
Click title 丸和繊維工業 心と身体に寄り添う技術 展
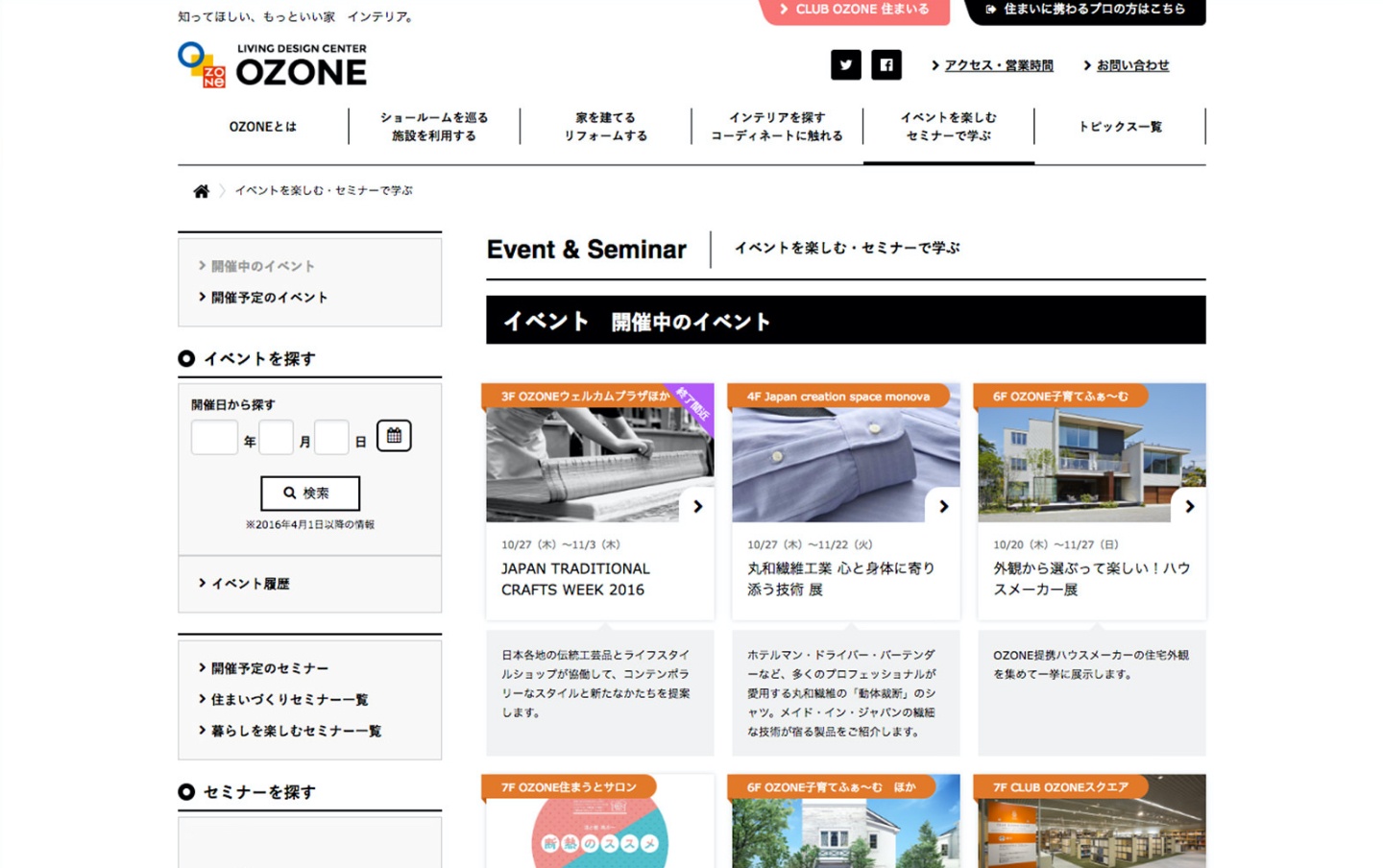pyautogui.click(x=840, y=579)
